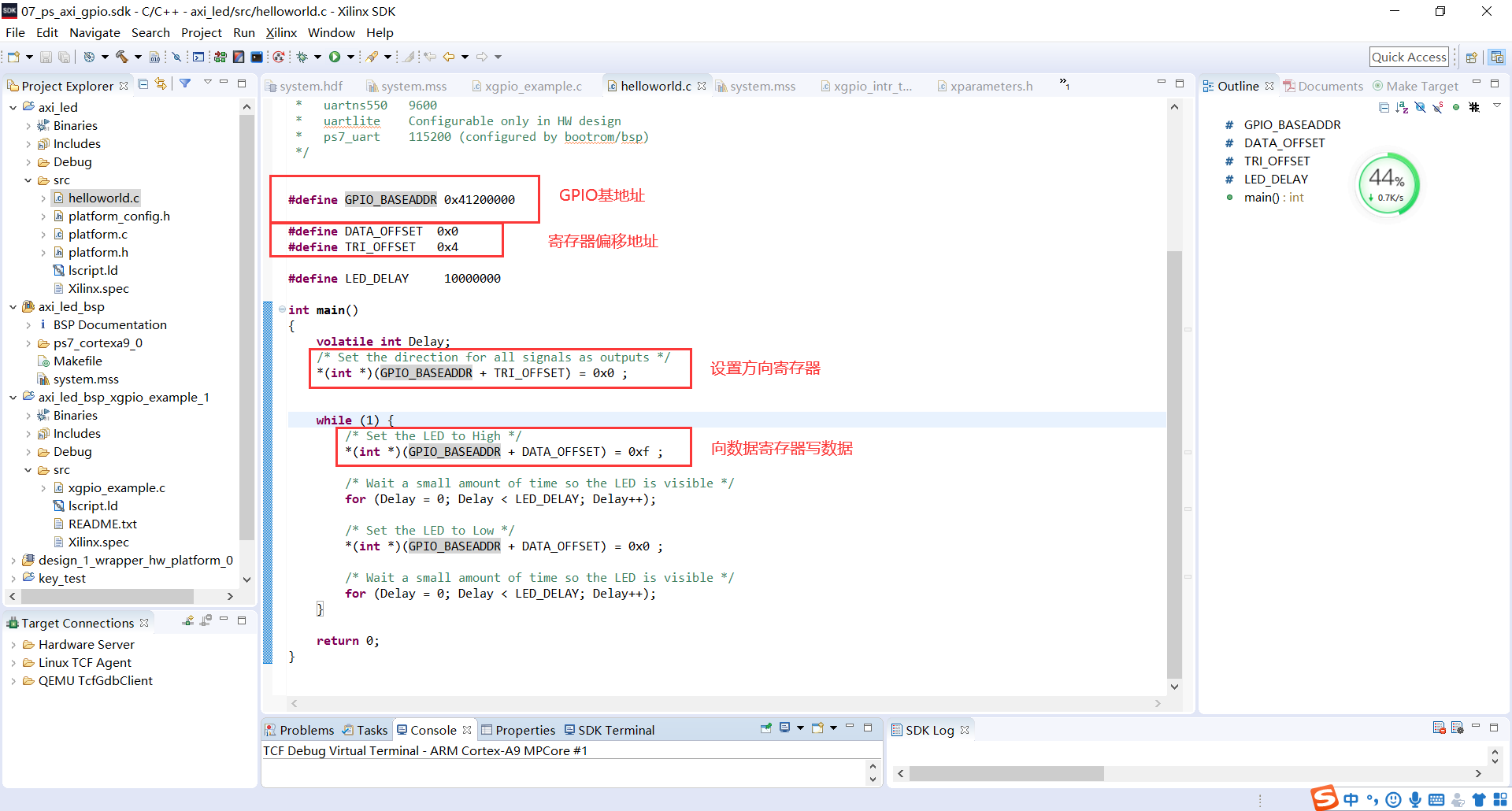Toggle alphabetical Sort in Outline panel

1403,107
